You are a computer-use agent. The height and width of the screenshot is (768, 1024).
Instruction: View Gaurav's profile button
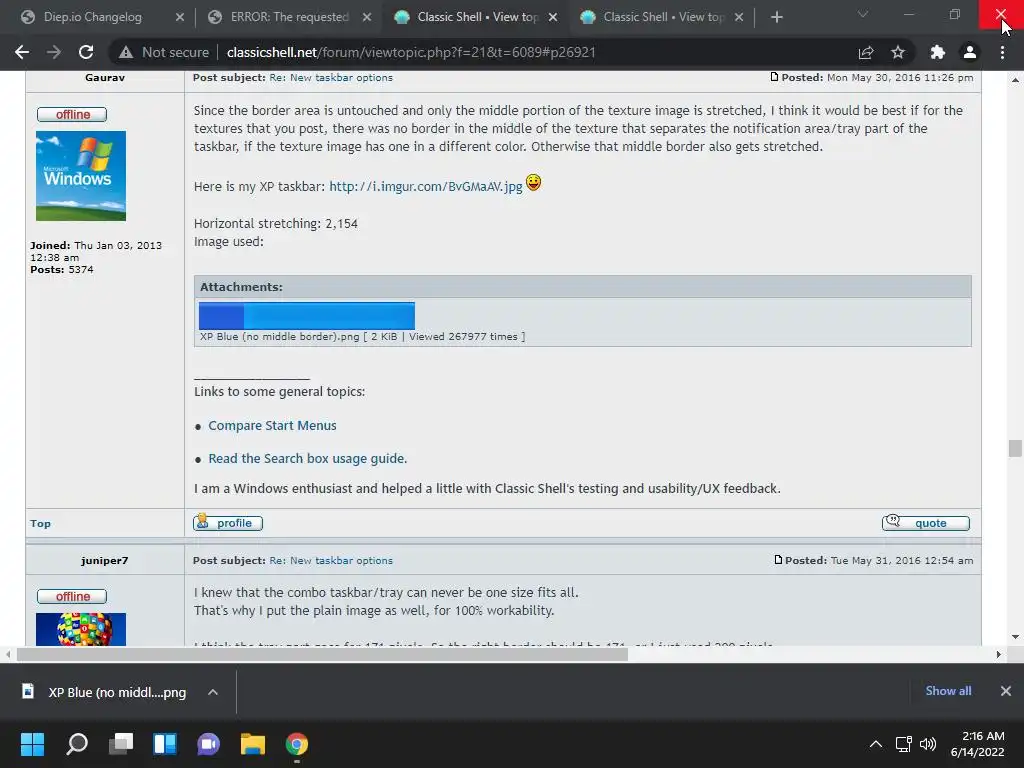click(228, 522)
